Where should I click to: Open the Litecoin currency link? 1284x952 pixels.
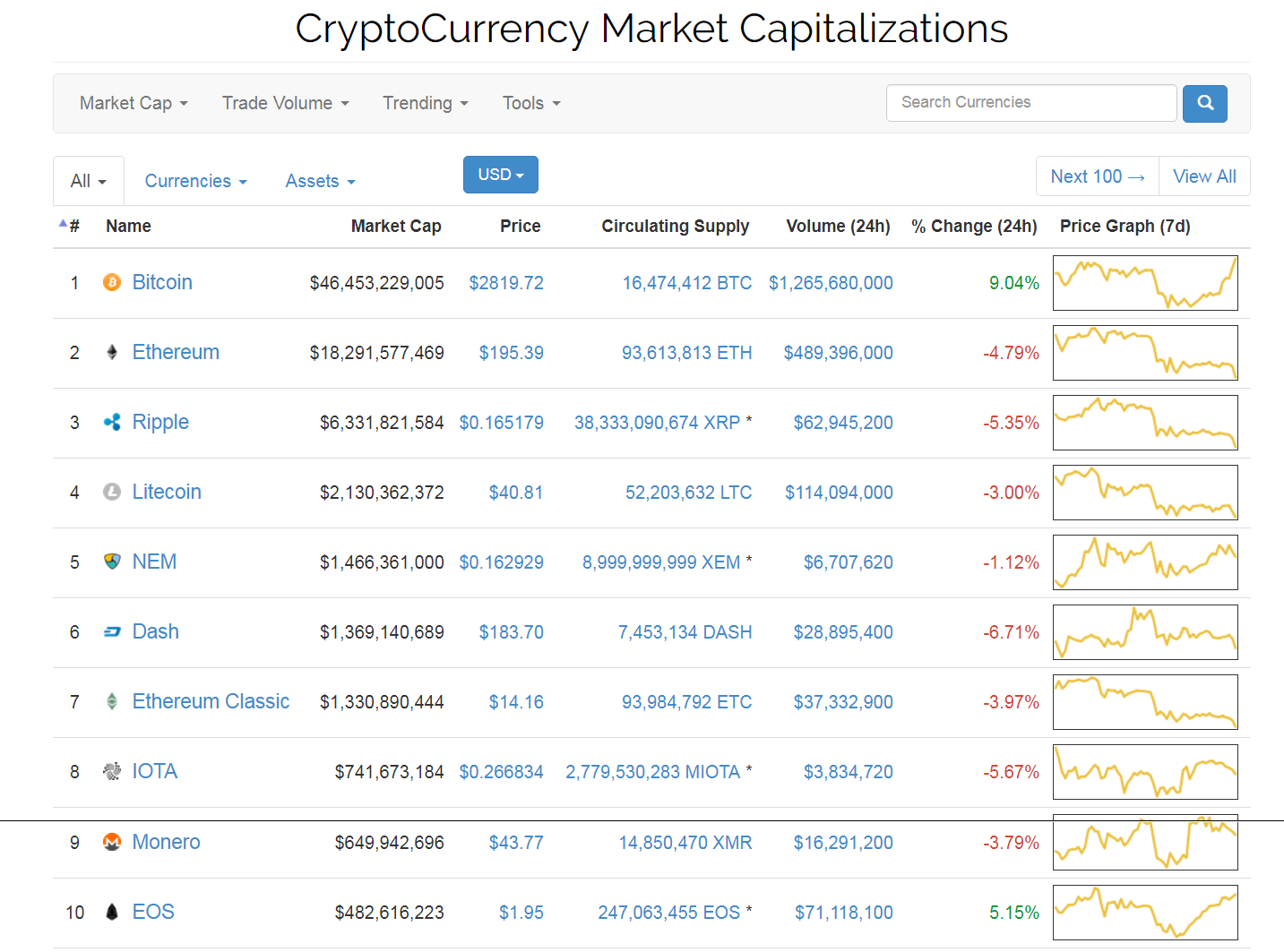pyautogui.click(x=167, y=493)
